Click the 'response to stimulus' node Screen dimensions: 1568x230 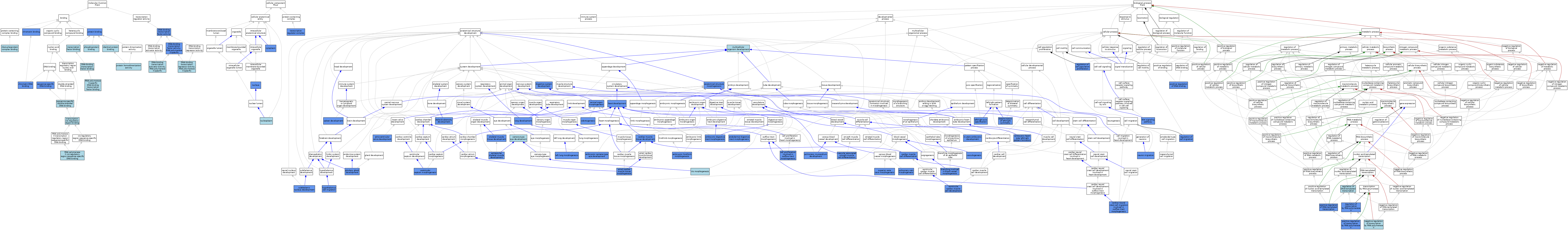pos(1126,18)
